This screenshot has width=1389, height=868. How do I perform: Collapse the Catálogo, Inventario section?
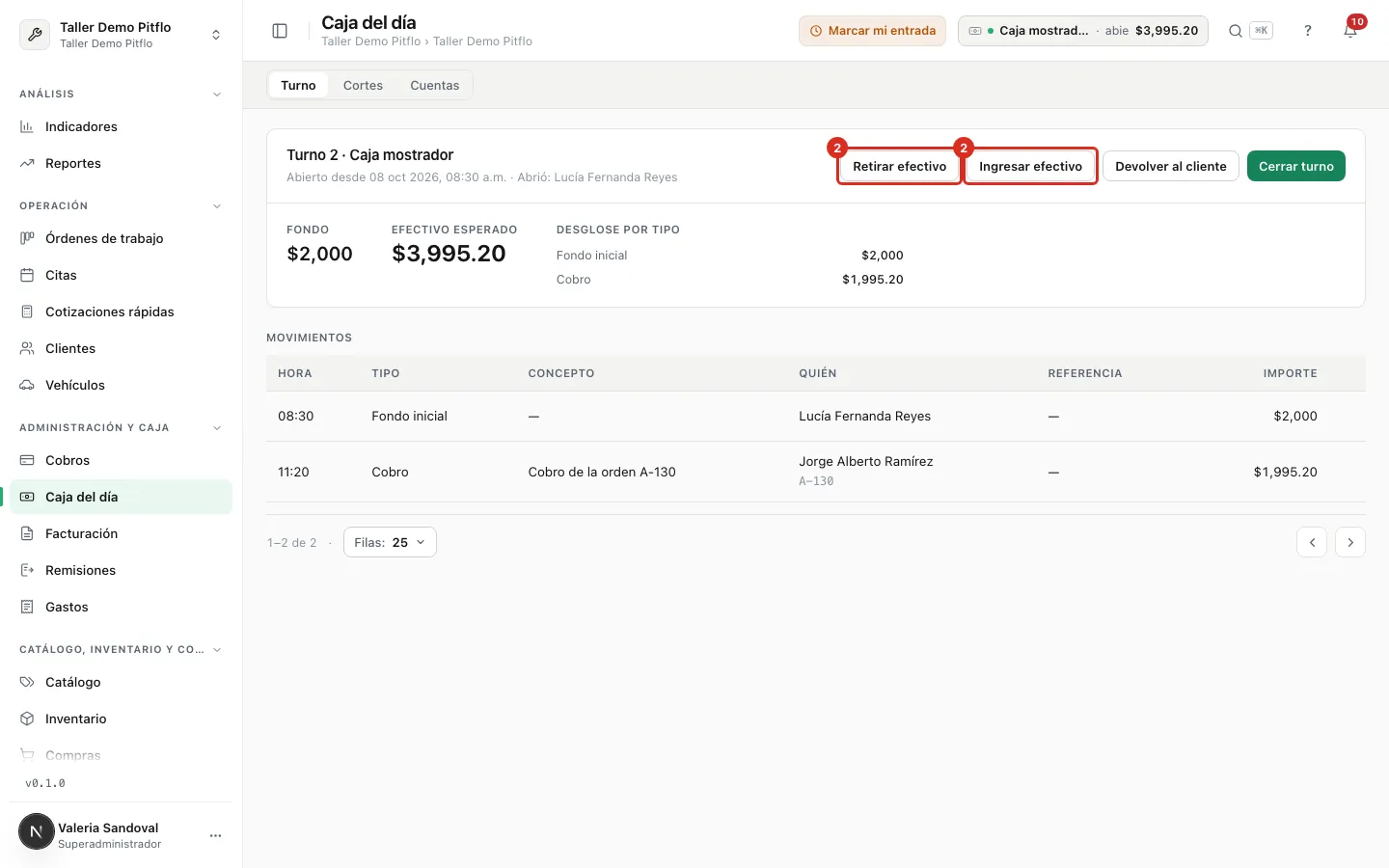(x=217, y=650)
